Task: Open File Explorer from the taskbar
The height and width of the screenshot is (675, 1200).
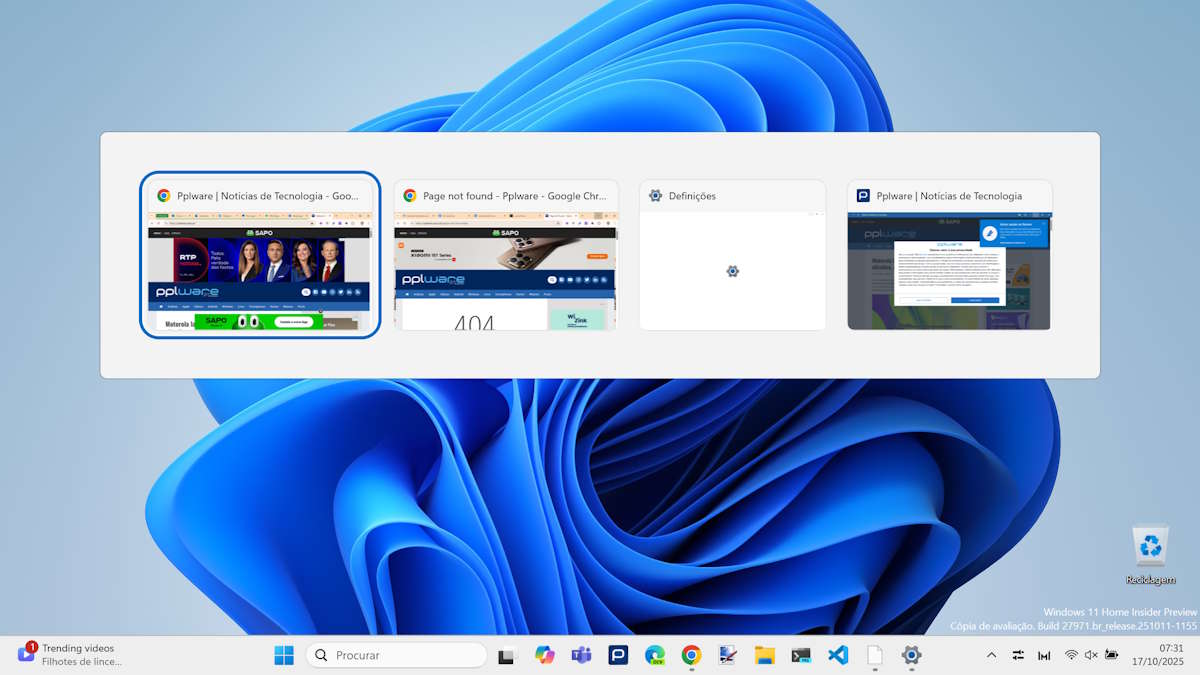Action: click(x=765, y=655)
